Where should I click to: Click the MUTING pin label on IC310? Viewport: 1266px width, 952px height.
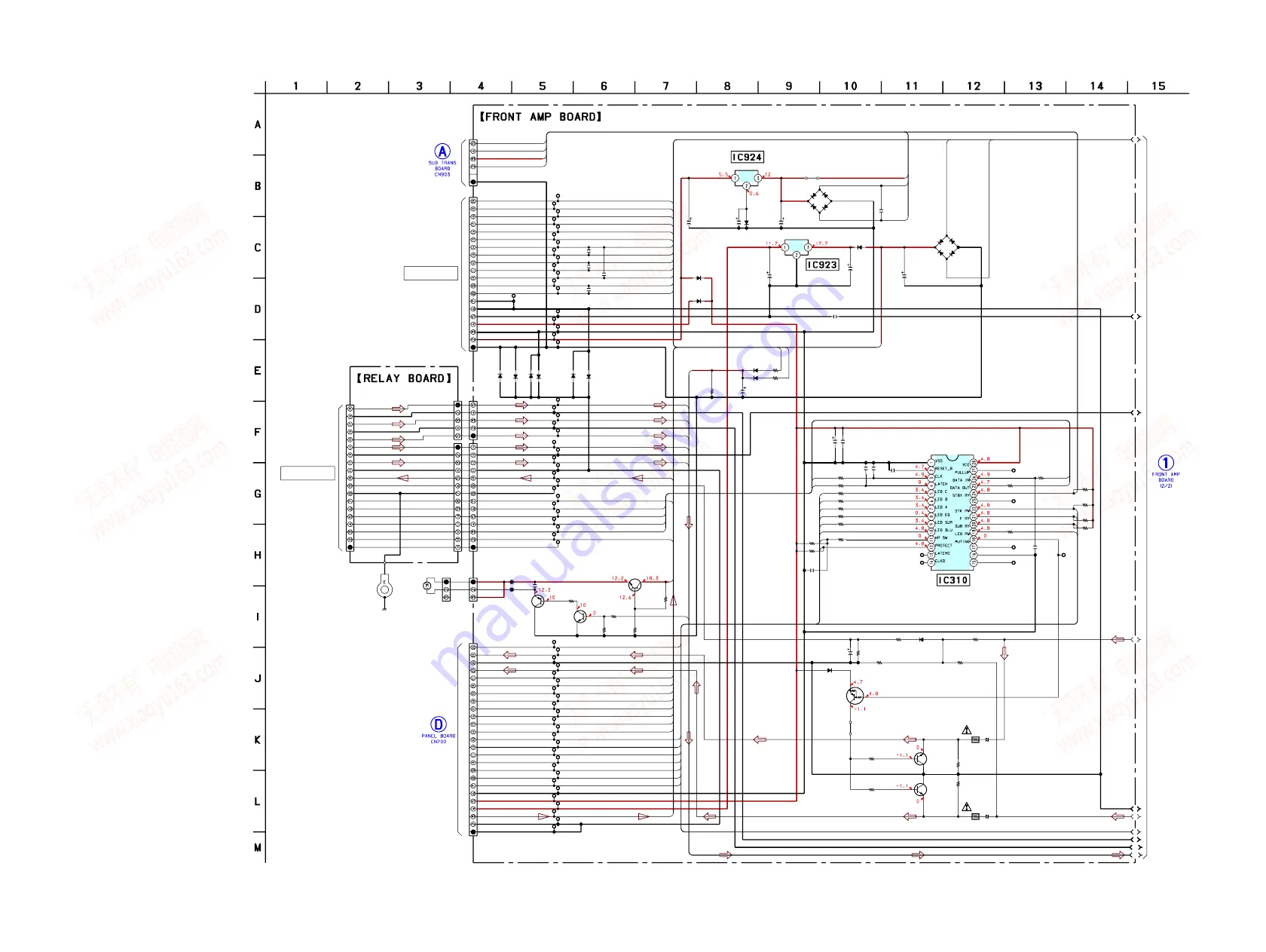[x=962, y=542]
